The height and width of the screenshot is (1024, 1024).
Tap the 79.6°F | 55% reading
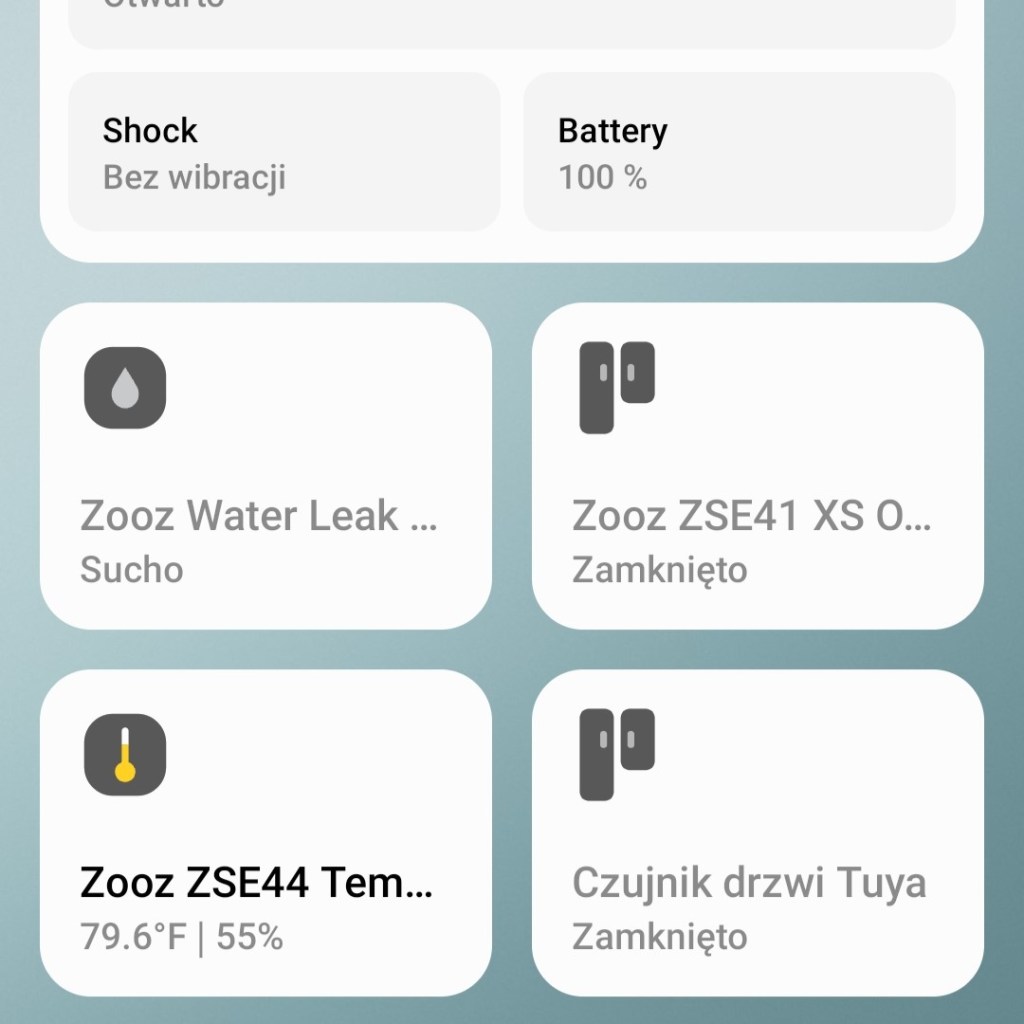181,937
